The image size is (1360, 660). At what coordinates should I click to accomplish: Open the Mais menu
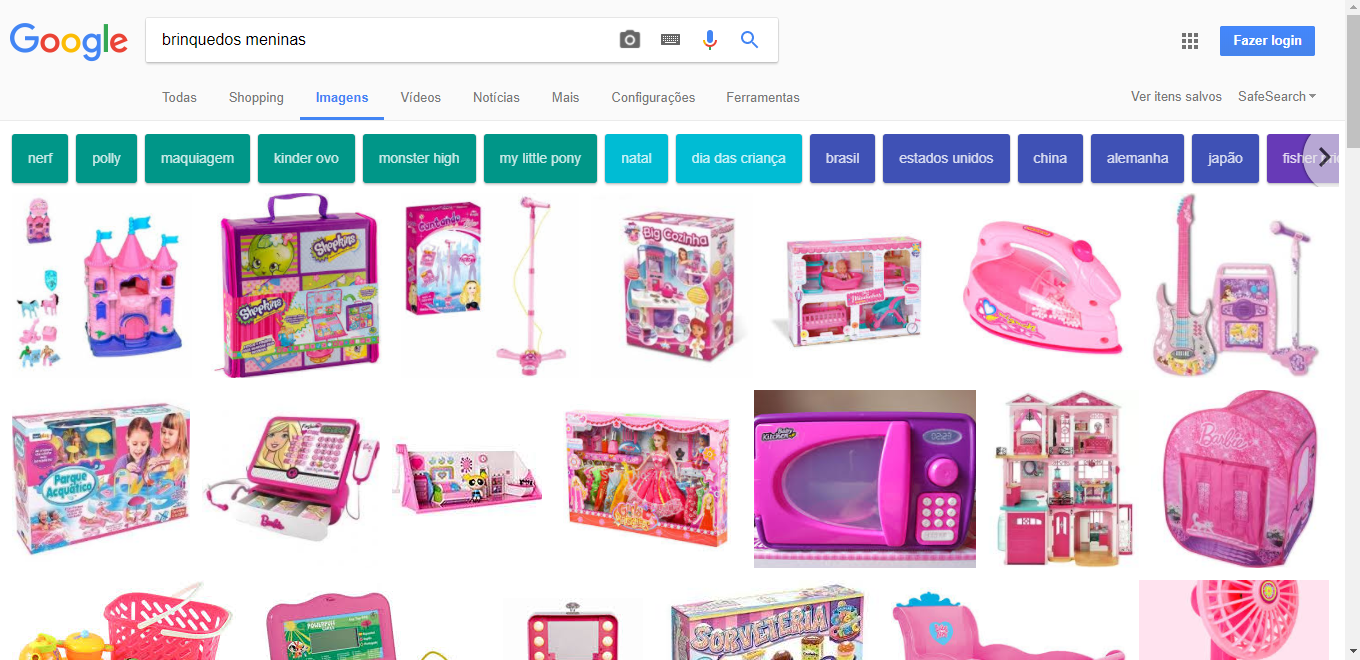(x=565, y=98)
